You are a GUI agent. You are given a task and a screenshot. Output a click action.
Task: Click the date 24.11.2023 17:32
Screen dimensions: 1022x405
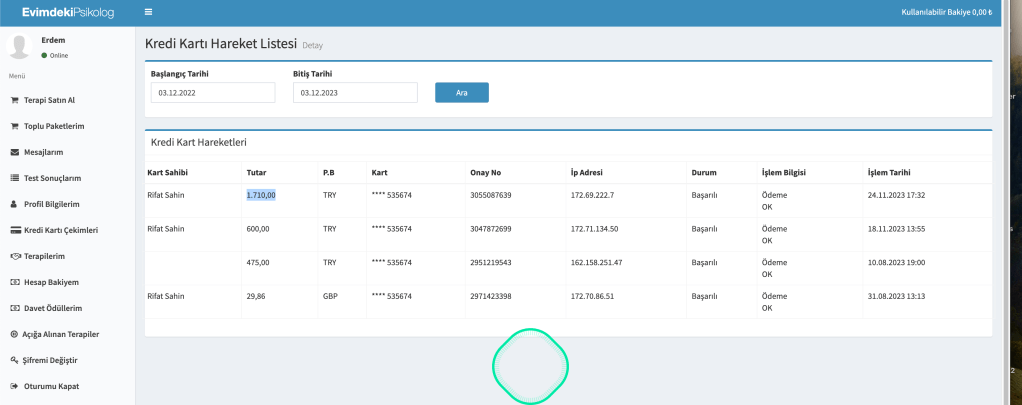tap(896, 194)
